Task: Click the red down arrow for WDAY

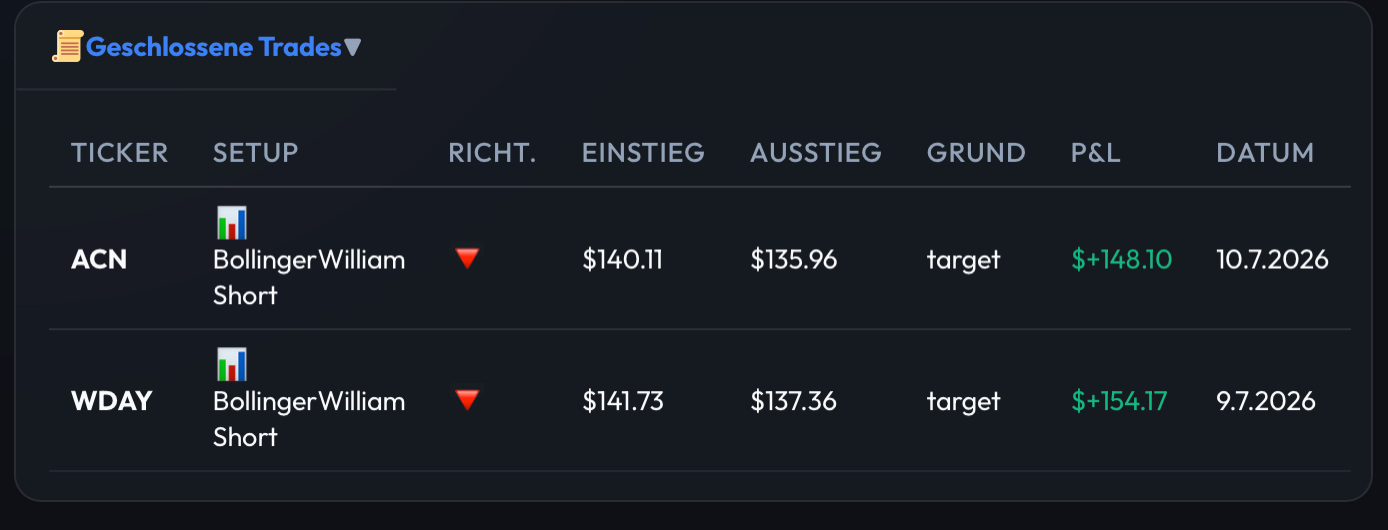Action: pos(467,401)
